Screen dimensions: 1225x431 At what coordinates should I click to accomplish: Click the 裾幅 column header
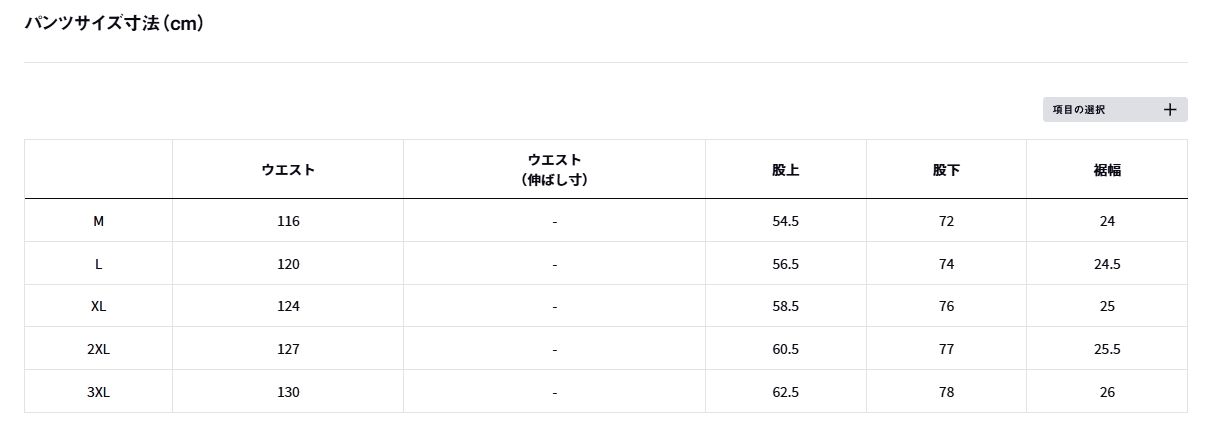pyautogui.click(x=1107, y=170)
